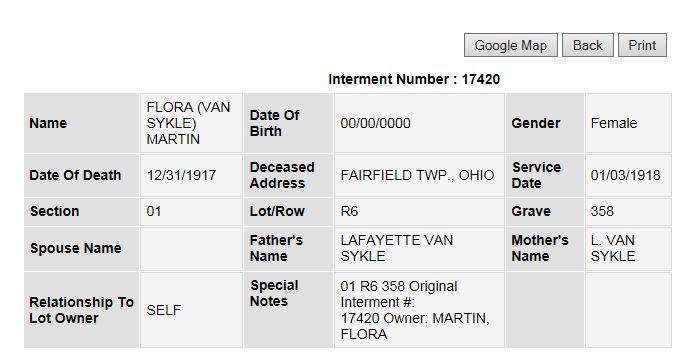681x363 pixels.
Task: Click the empty Spouse Name value cell
Action: pyautogui.click(x=191, y=248)
